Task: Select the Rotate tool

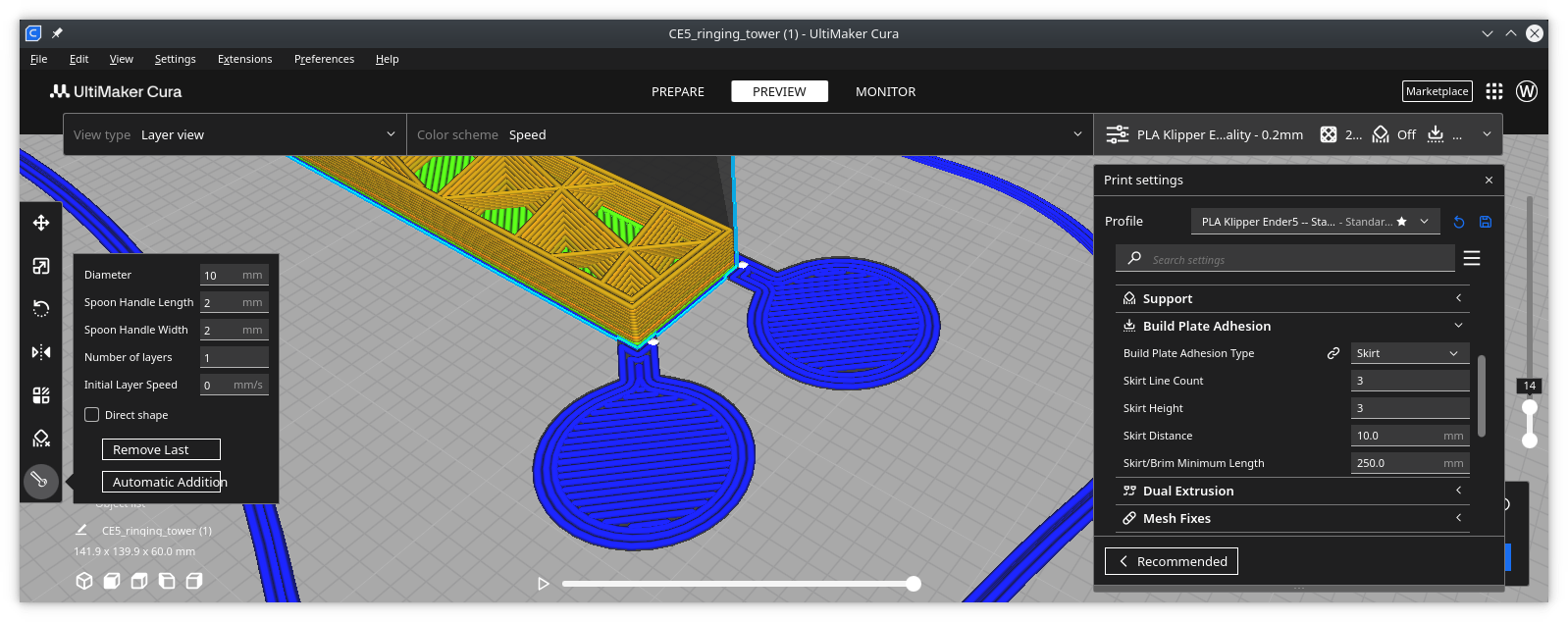Action: click(x=41, y=309)
